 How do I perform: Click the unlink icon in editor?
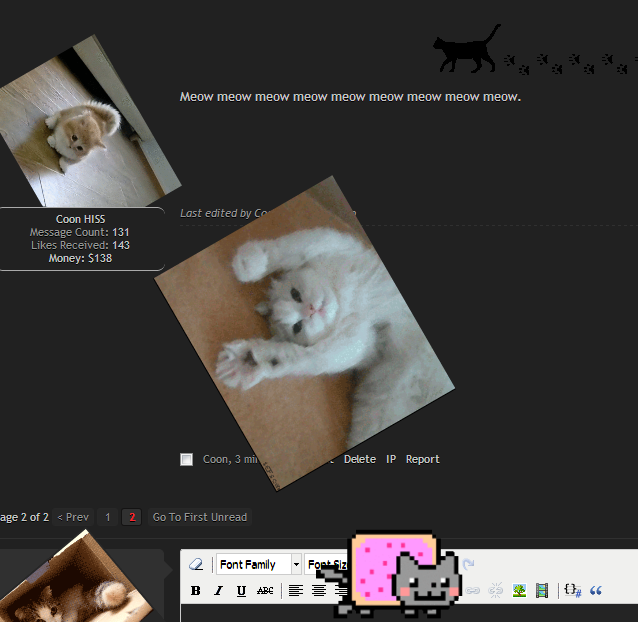tap(495, 591)
